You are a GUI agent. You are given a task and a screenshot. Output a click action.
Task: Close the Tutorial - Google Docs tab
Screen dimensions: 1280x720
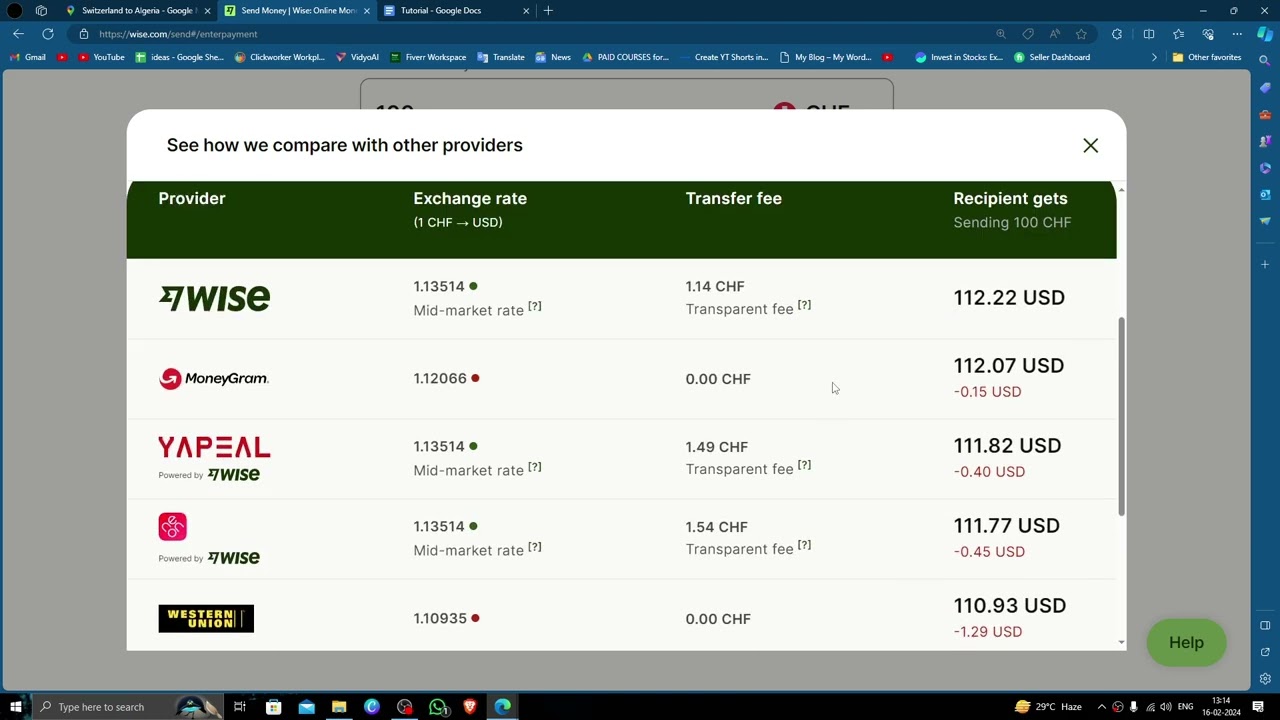click(526, 10)
